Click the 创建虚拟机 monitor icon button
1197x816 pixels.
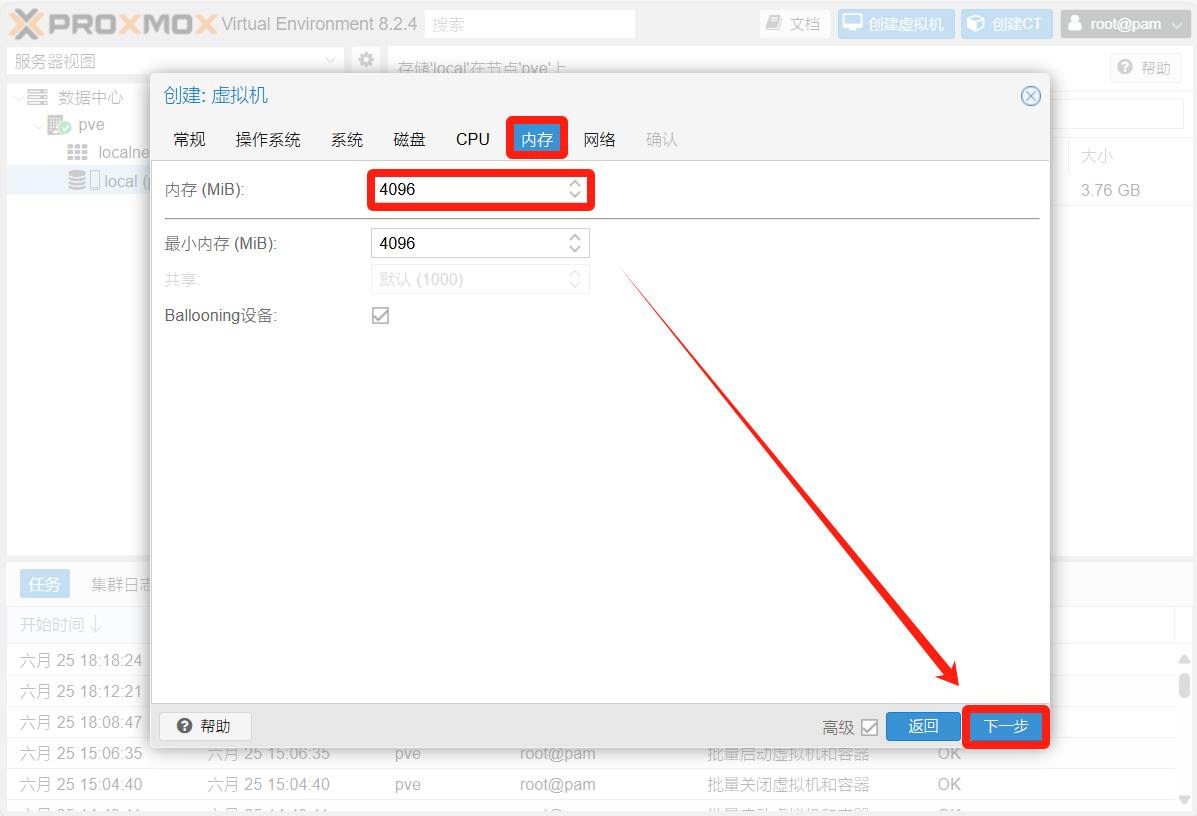tap(896, 24)
